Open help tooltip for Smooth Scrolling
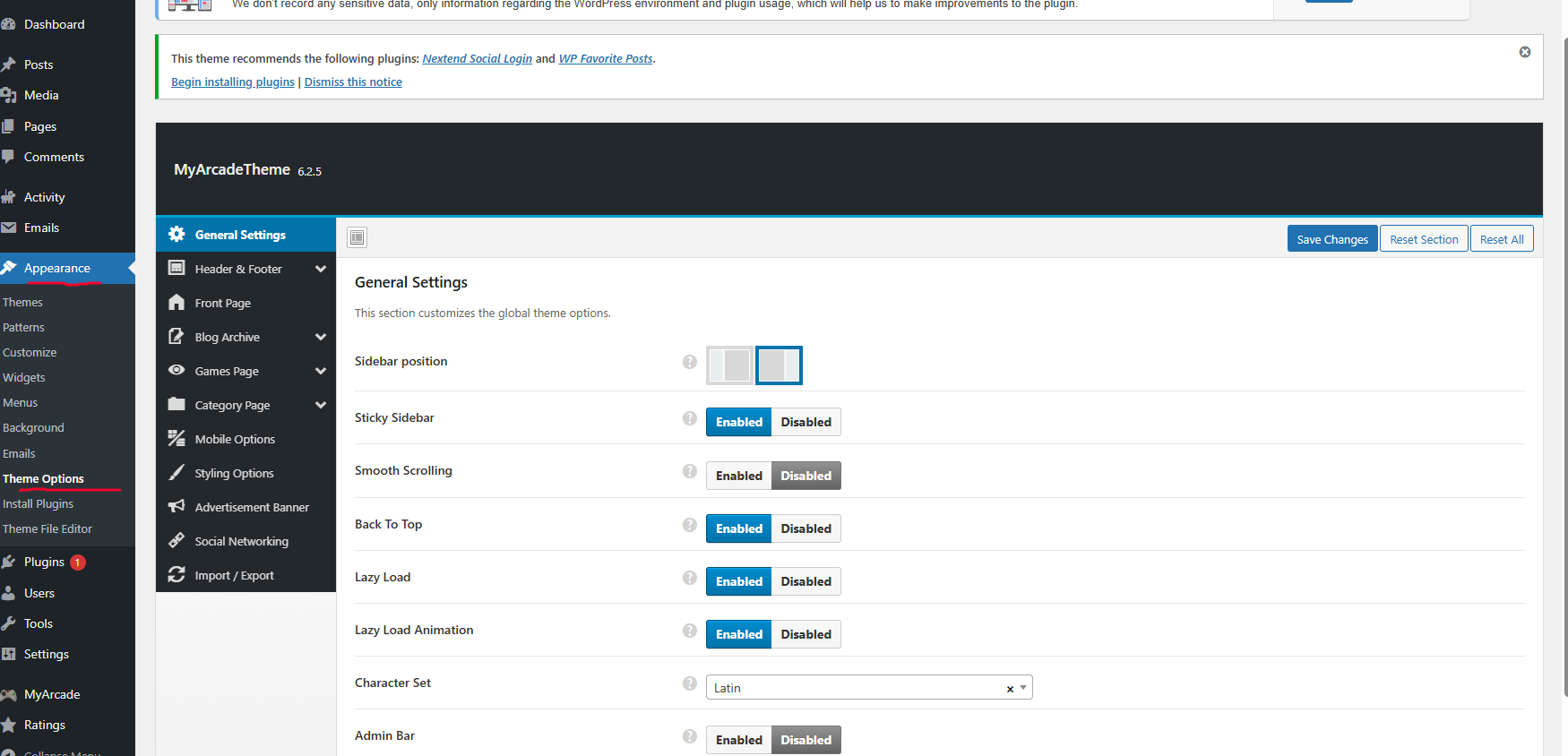Screen dimensions: 1568x756 [690, 471]
